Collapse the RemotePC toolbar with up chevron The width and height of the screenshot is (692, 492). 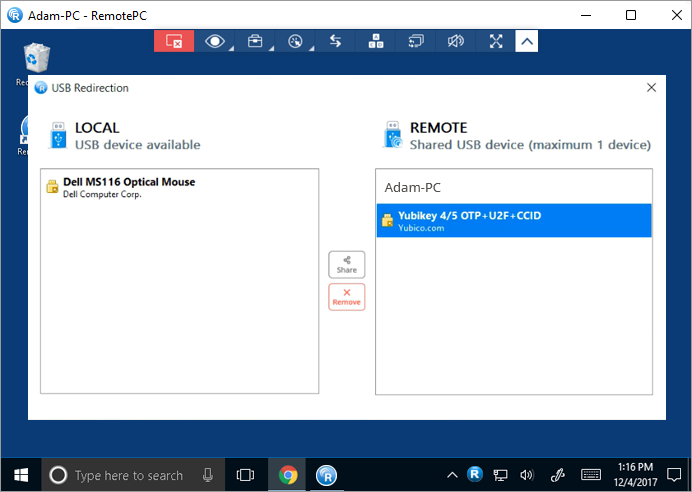(527, 41)
